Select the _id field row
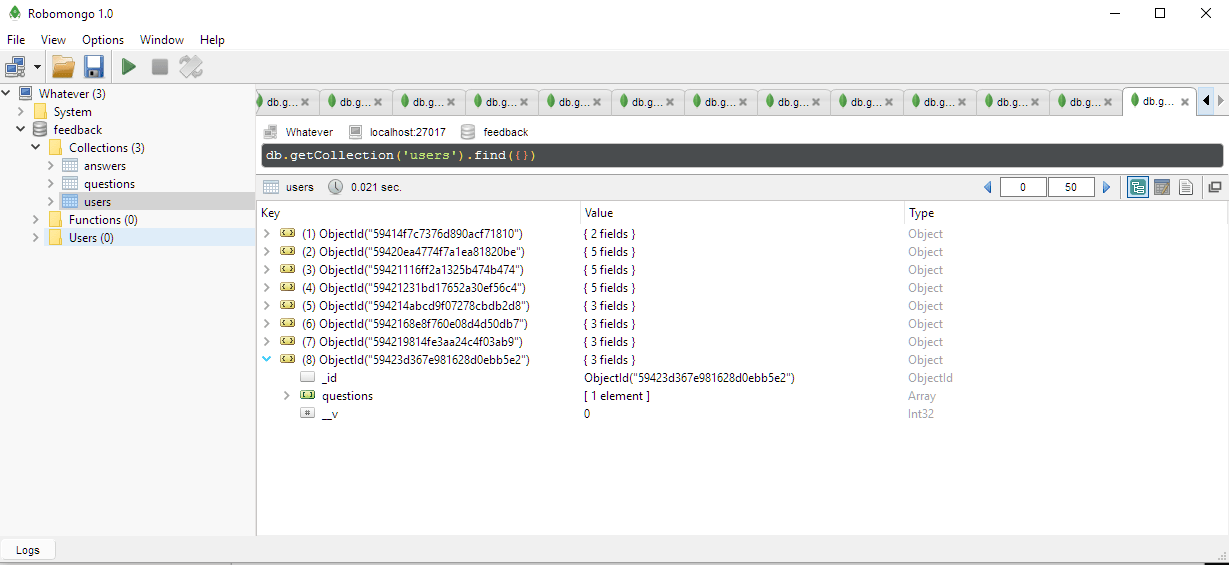 point(742,378)
